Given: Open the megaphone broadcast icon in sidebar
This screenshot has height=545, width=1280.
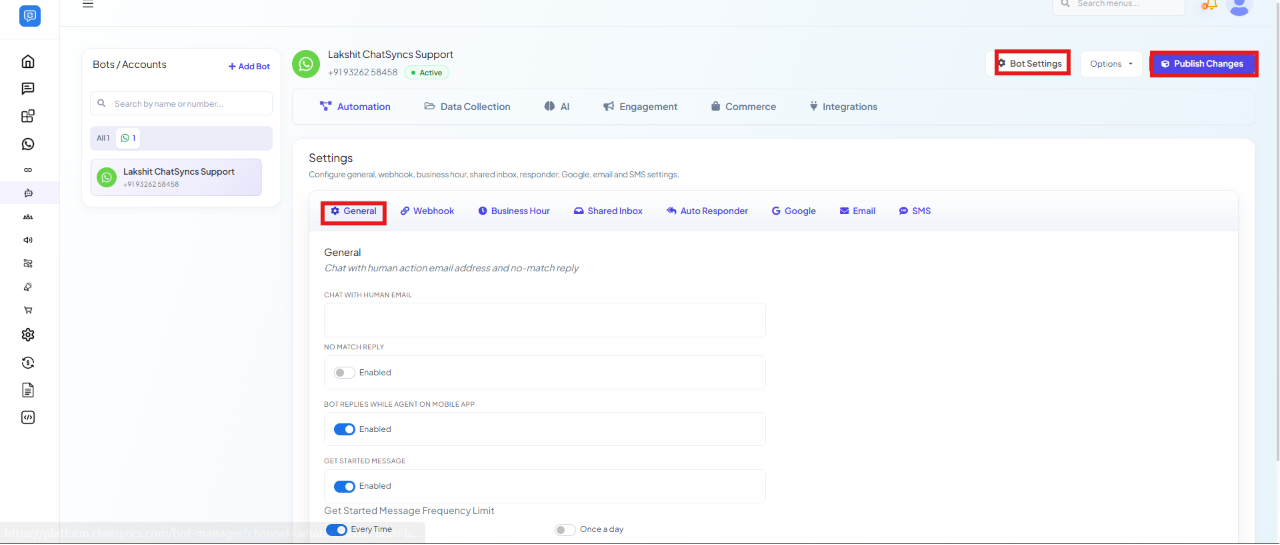Looking at the screenshot, I should tap(28, 240).
